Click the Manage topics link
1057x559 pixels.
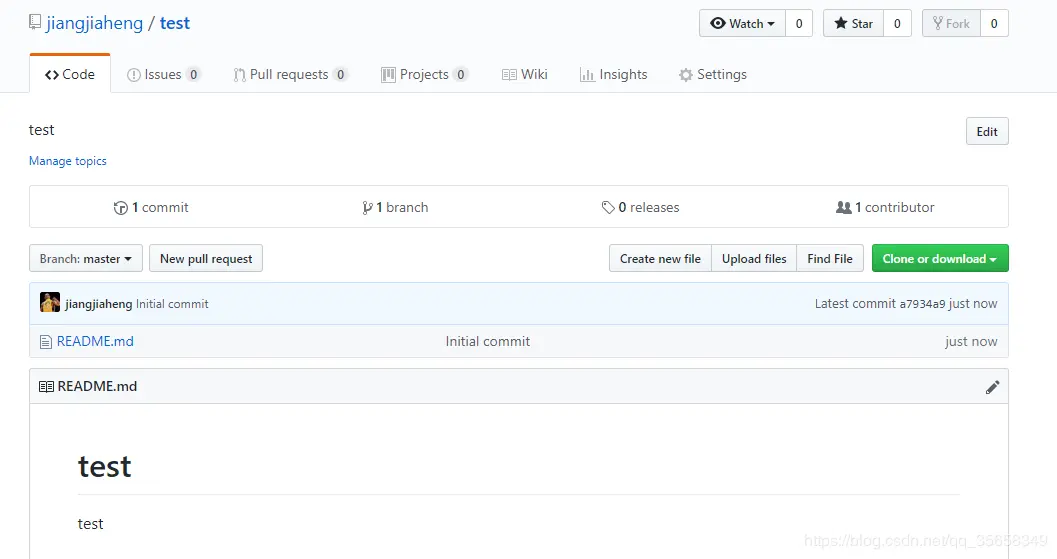(67, 160)
